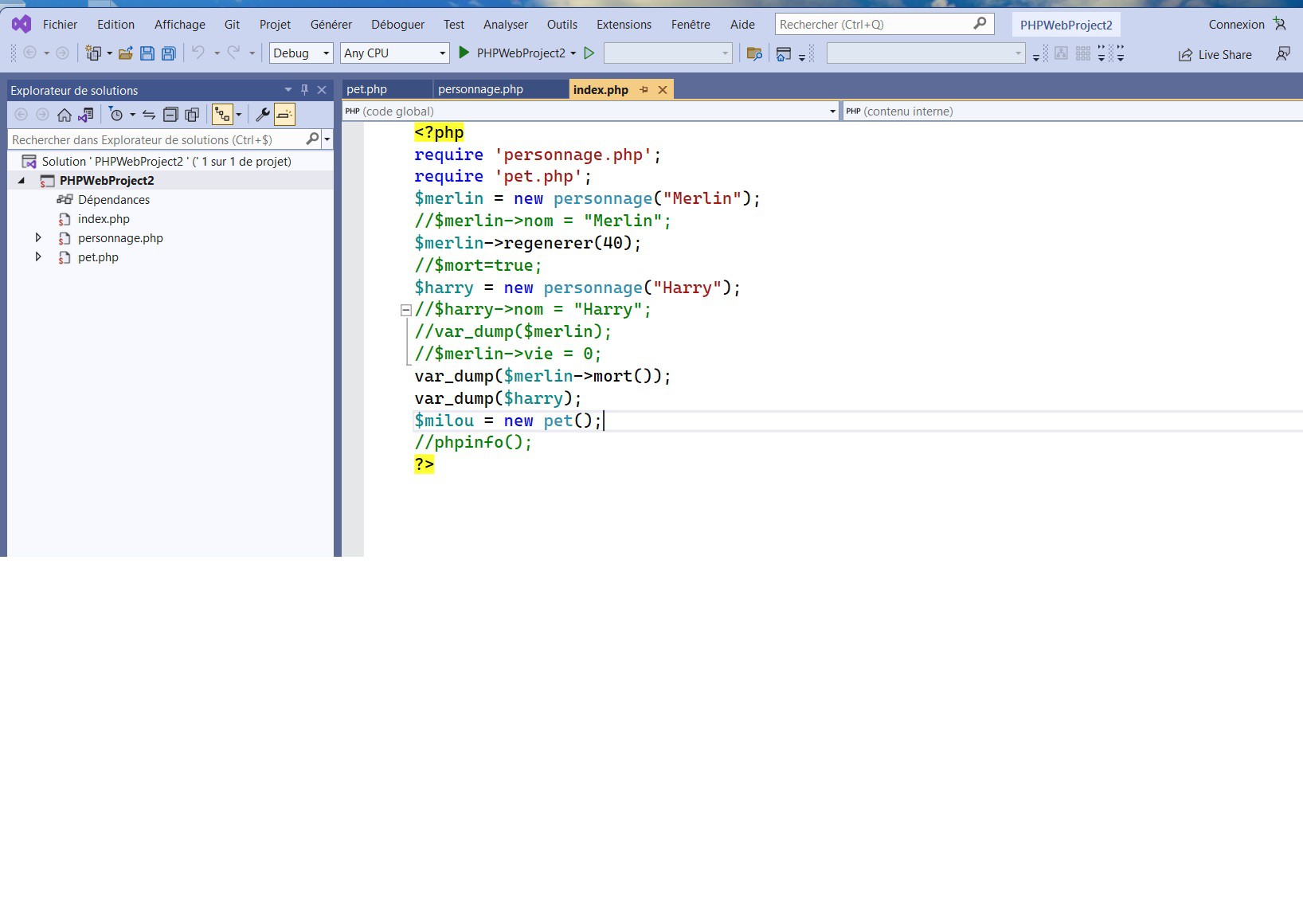Viewport: 1303px width, 924px height.
Task: Open the Debug configuration dropdown
Action: [x=300, y=53]
